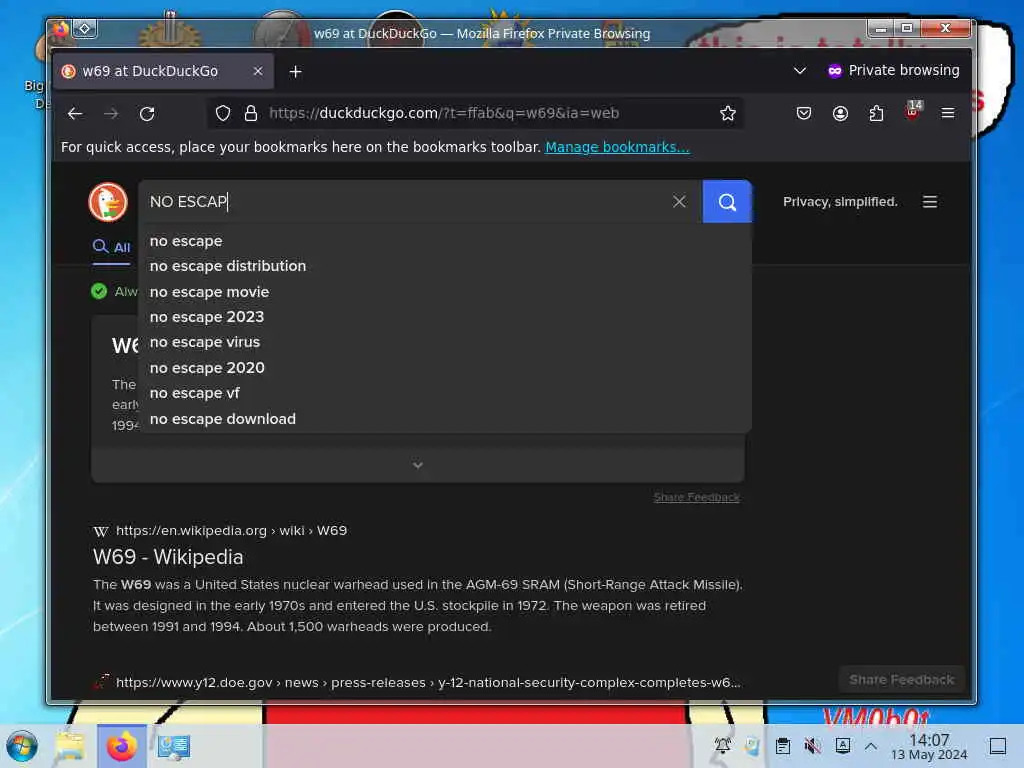The width and height of the screenshot is (1024, 768).
Task: Click Private browsing indicator
Action: (x=893, y=71)
